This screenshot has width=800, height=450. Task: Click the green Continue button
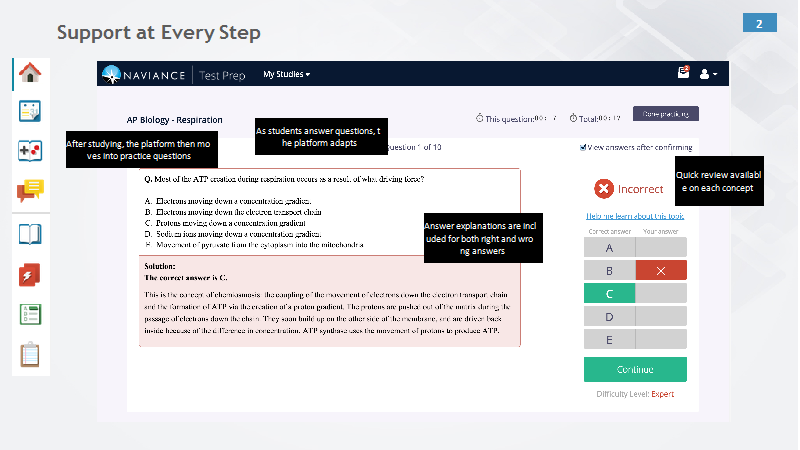click(x=635, y=369)
